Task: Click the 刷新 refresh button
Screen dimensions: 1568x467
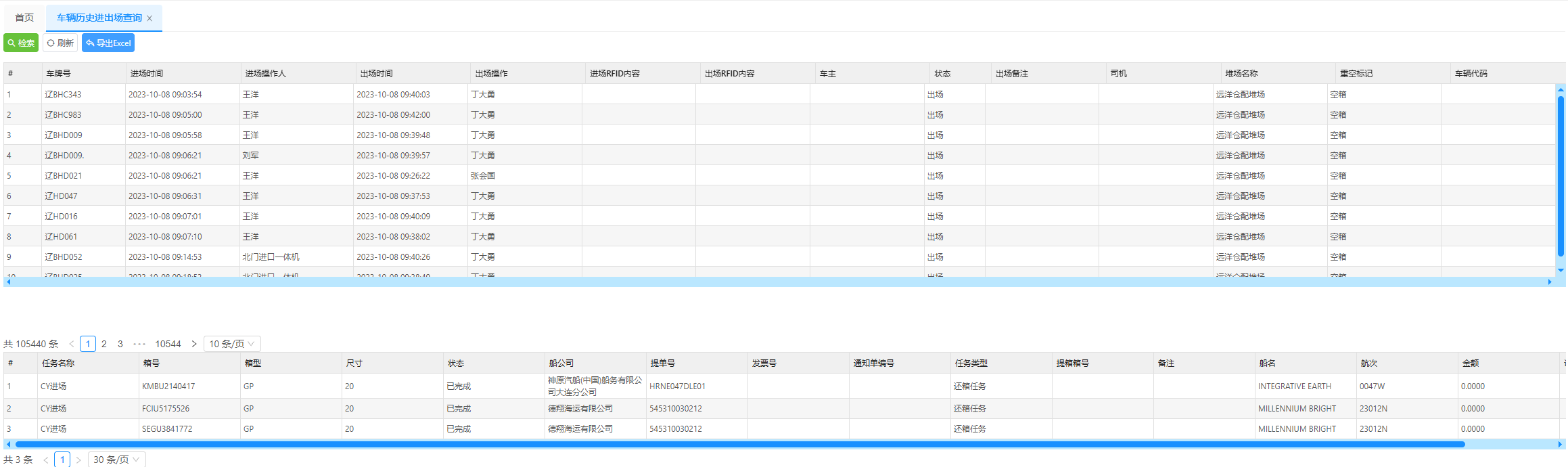Action: pos(60,43)
